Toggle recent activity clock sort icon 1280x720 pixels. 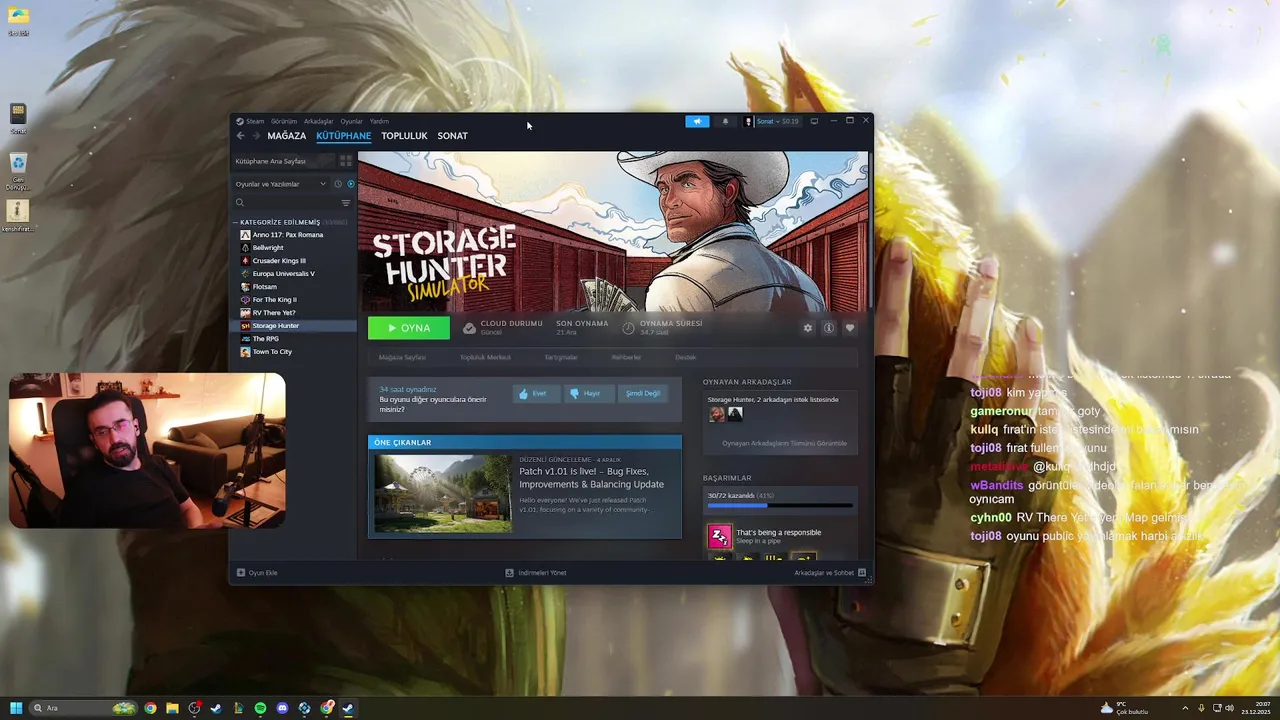coord(338,184)
